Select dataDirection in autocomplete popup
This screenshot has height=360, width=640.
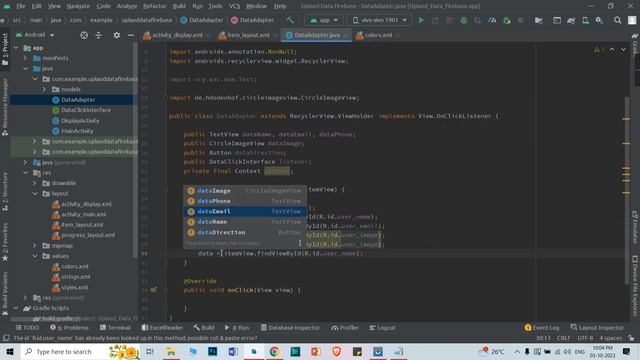pos(245,232)
